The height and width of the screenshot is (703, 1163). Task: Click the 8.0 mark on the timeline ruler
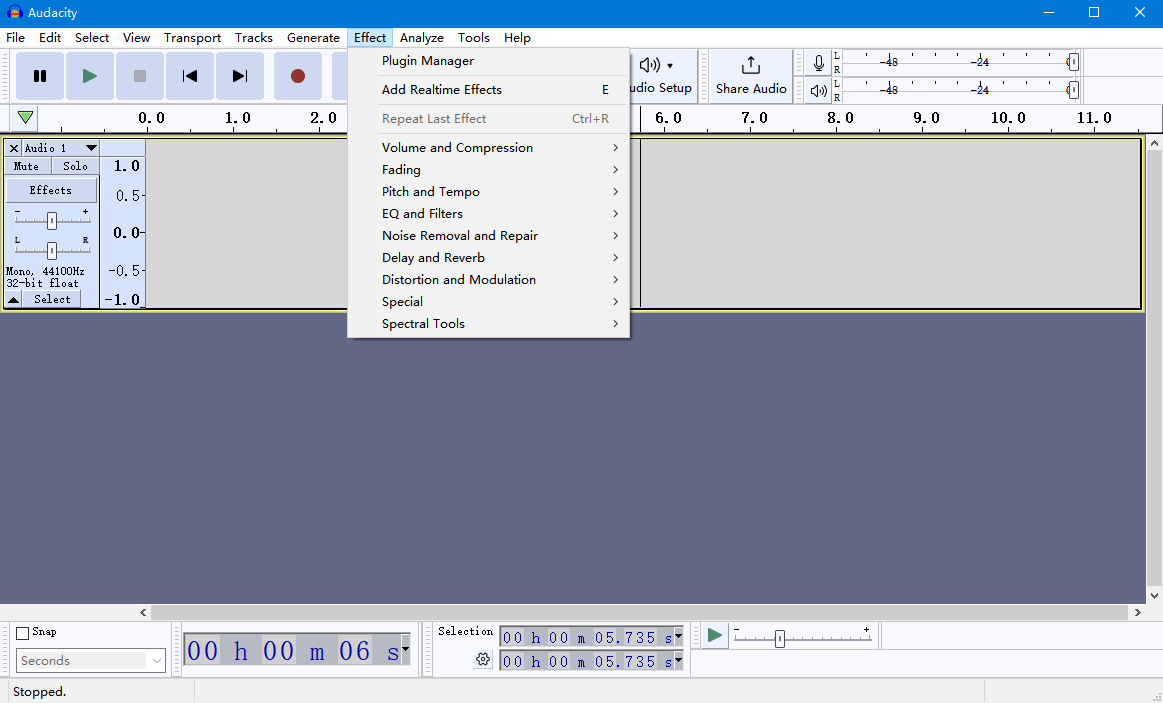tap(840, 118)
